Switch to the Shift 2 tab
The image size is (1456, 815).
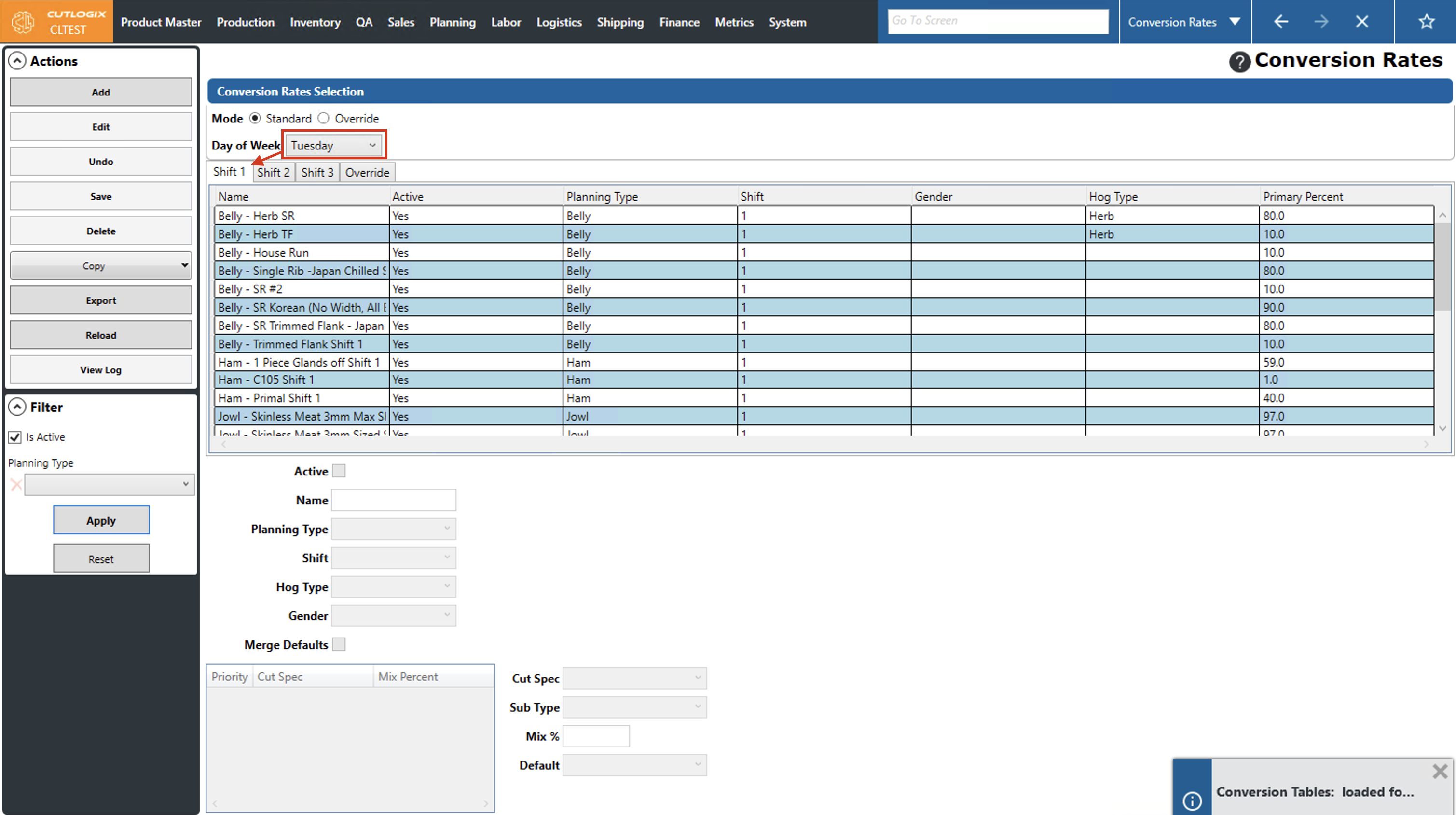tap(273, 172)
